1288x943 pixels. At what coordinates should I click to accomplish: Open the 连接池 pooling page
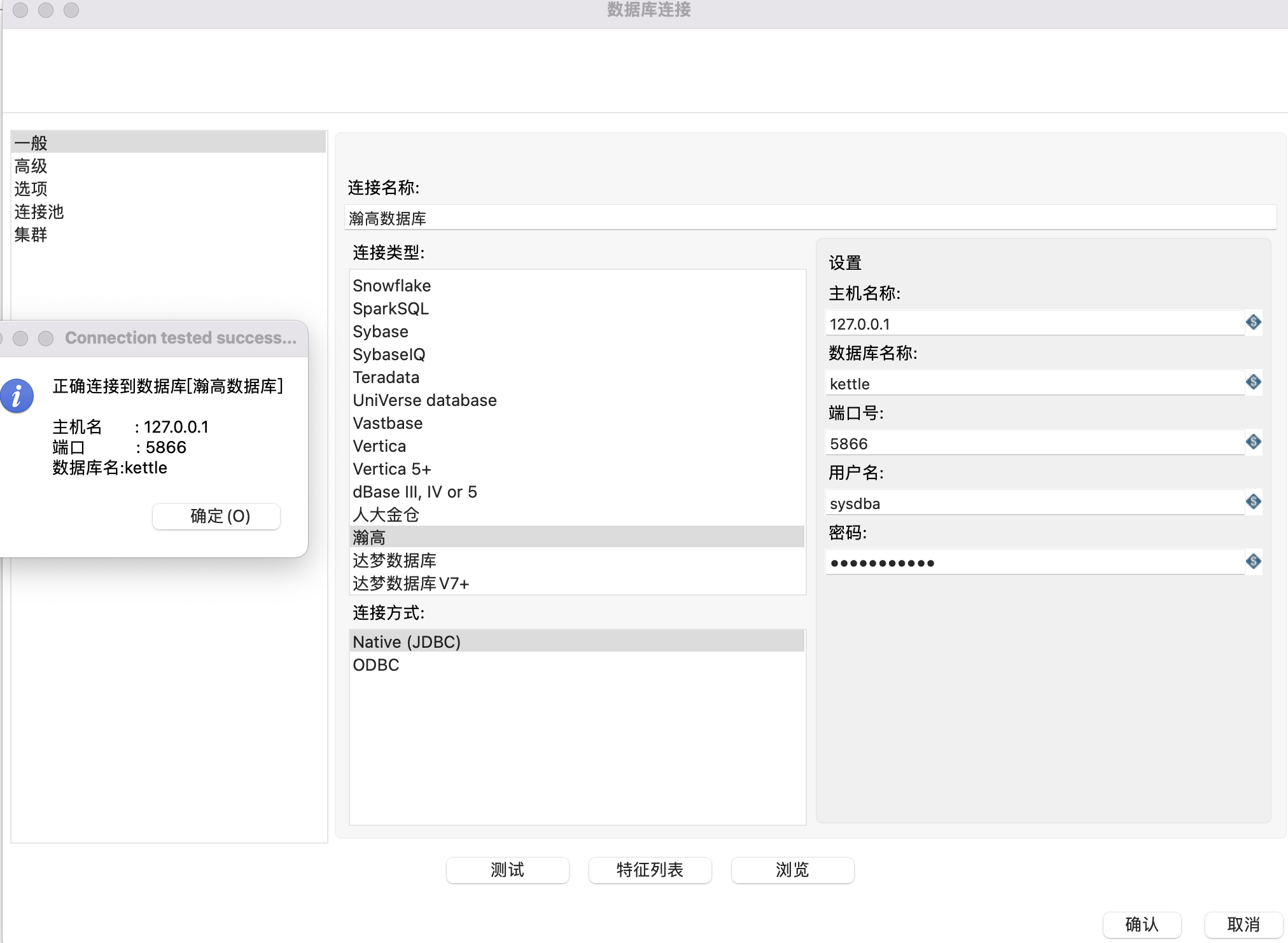(39, 212)
